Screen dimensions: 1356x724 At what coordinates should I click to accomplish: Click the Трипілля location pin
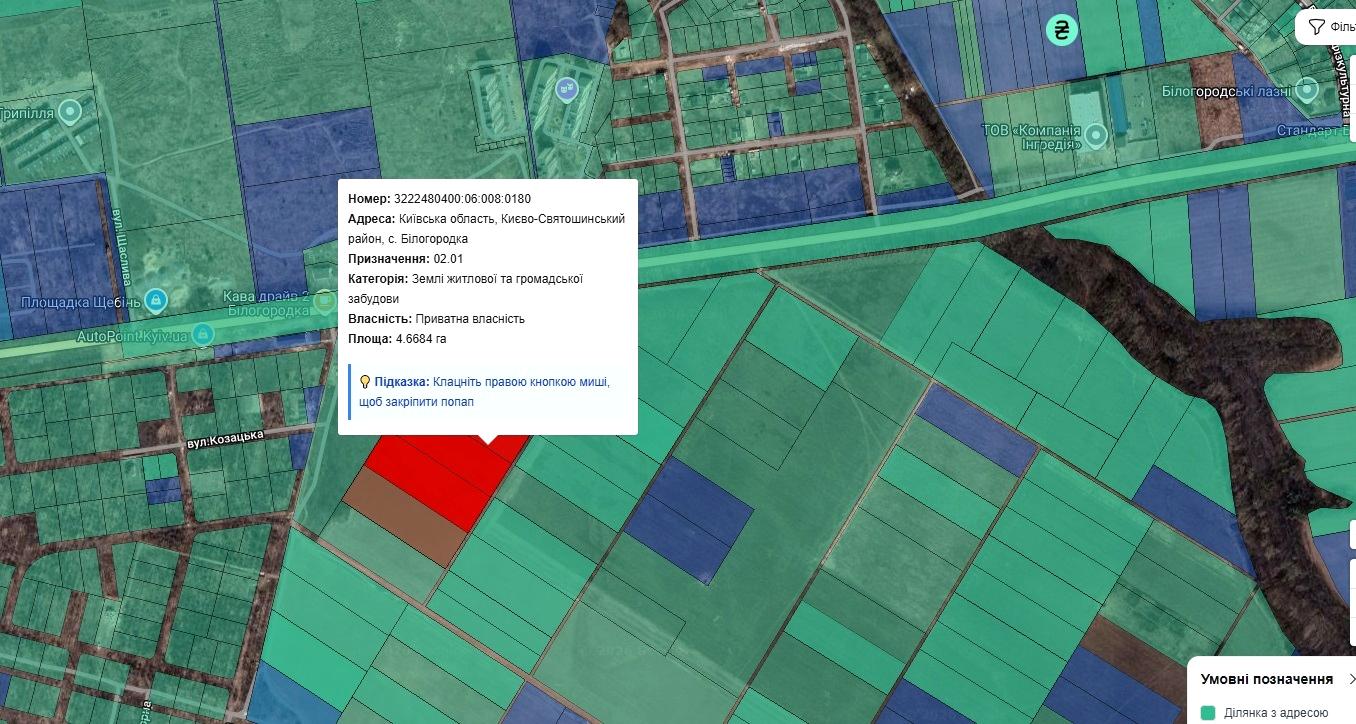70,111
